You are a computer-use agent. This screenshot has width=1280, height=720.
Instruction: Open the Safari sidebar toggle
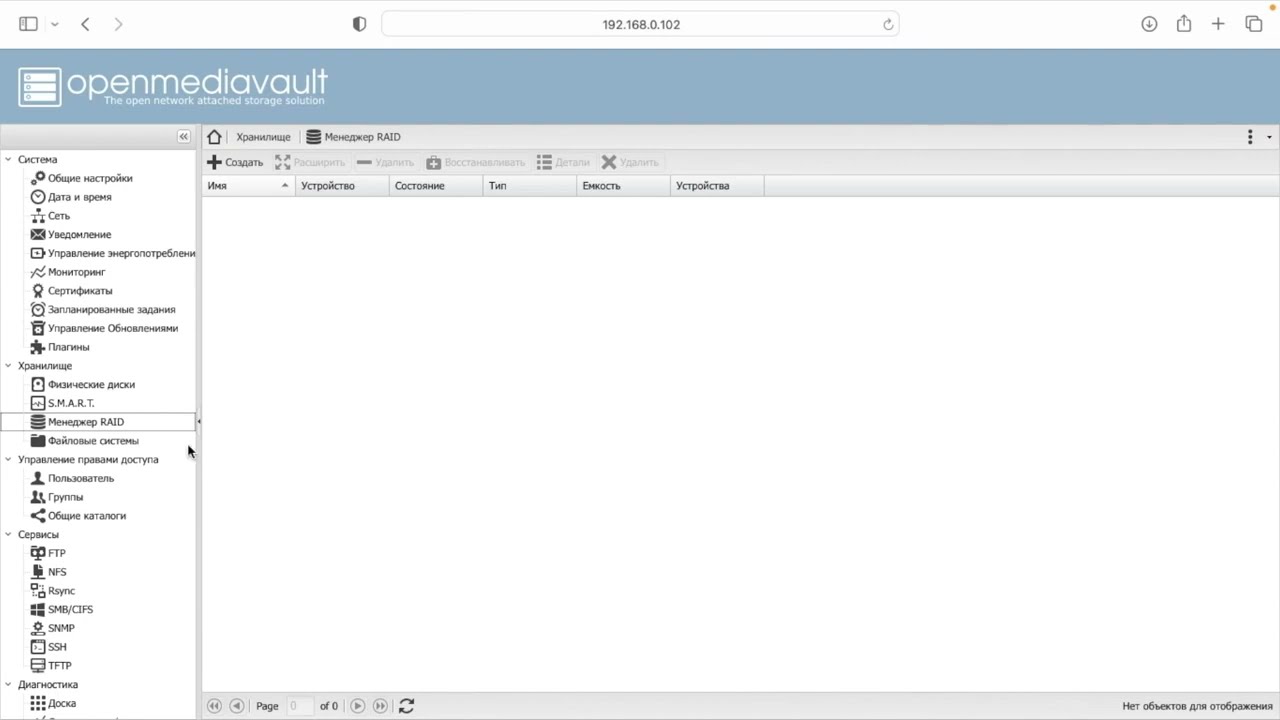(28, 24)
